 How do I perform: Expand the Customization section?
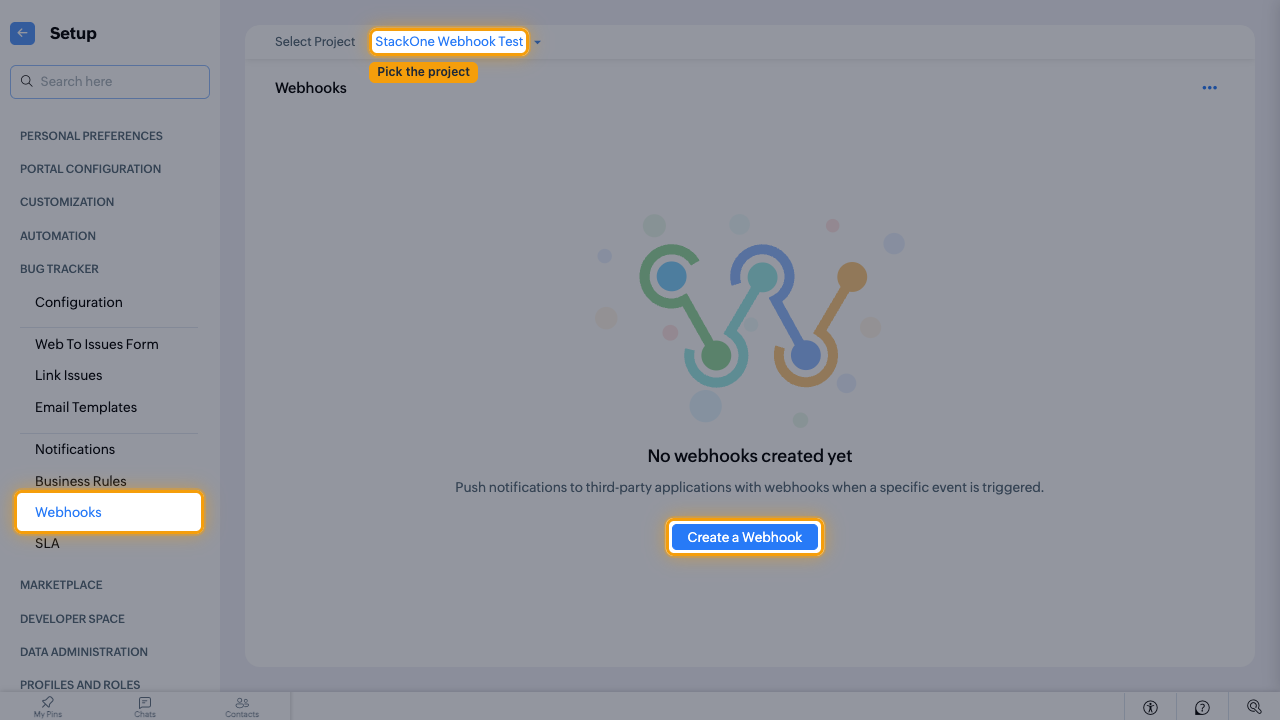67,202
